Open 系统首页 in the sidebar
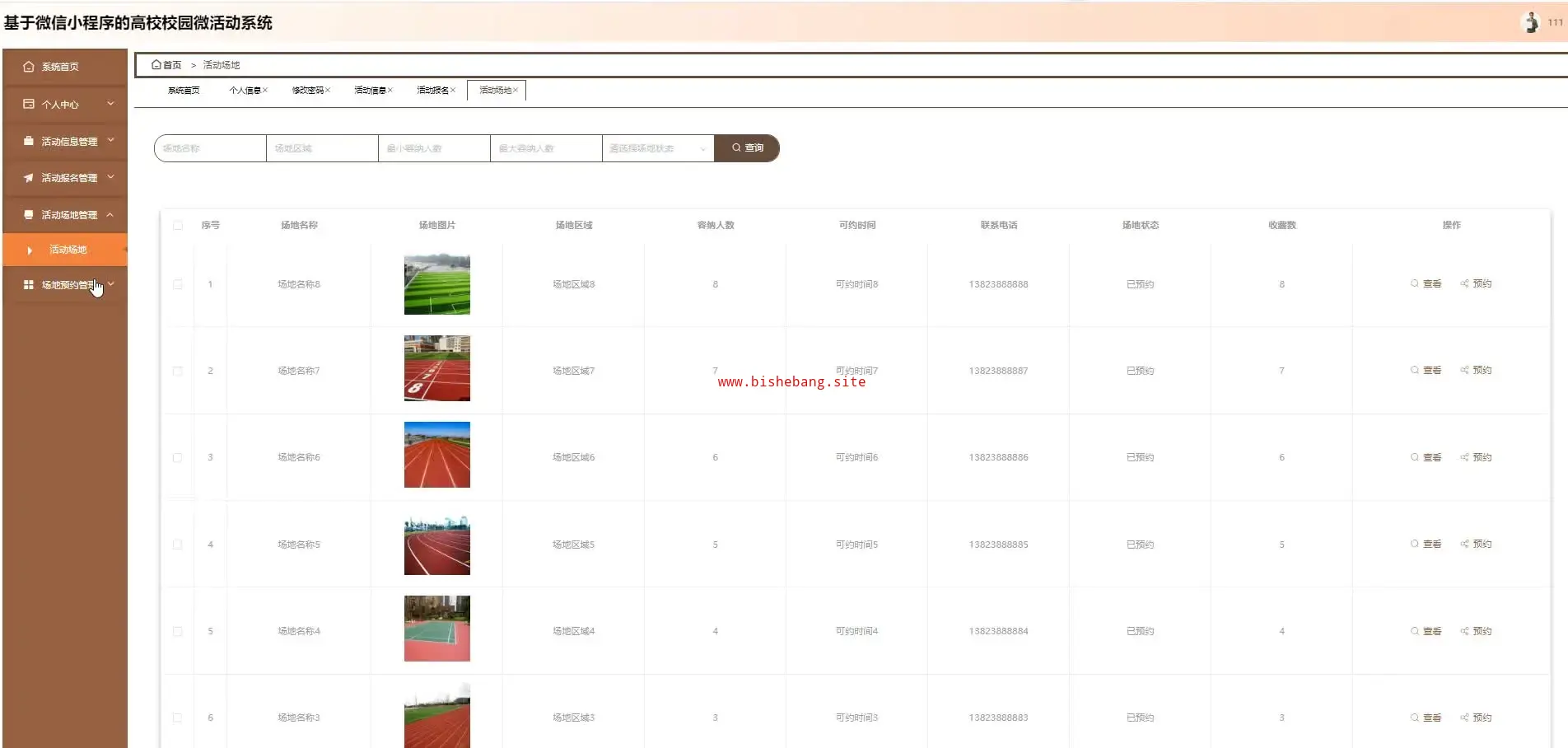 click(x=65, y=67)
